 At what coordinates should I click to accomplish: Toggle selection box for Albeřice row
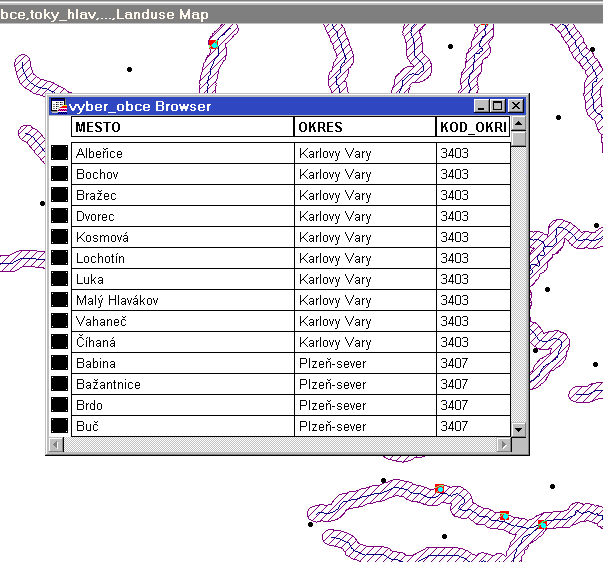click(x=60, y=153)
